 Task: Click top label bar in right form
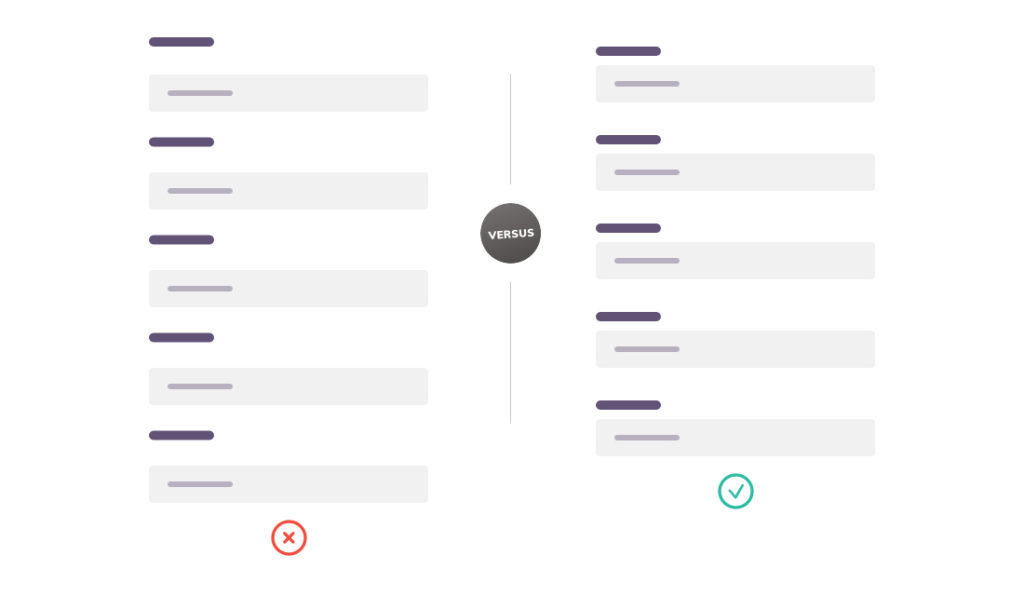coord(628,51)
